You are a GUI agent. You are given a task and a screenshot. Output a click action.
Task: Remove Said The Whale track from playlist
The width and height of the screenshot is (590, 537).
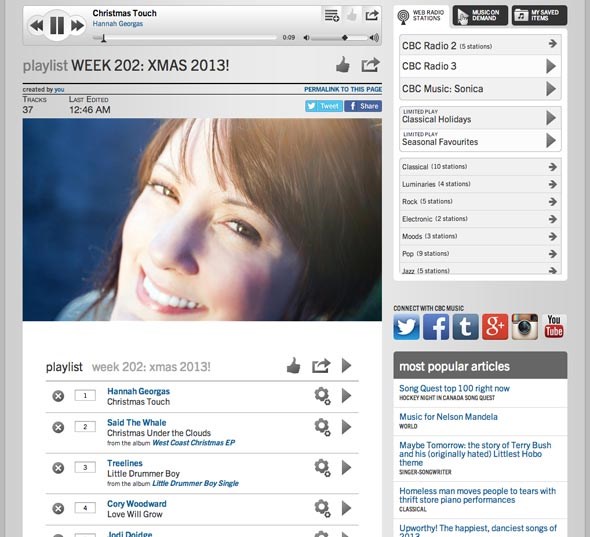point(58,427)
